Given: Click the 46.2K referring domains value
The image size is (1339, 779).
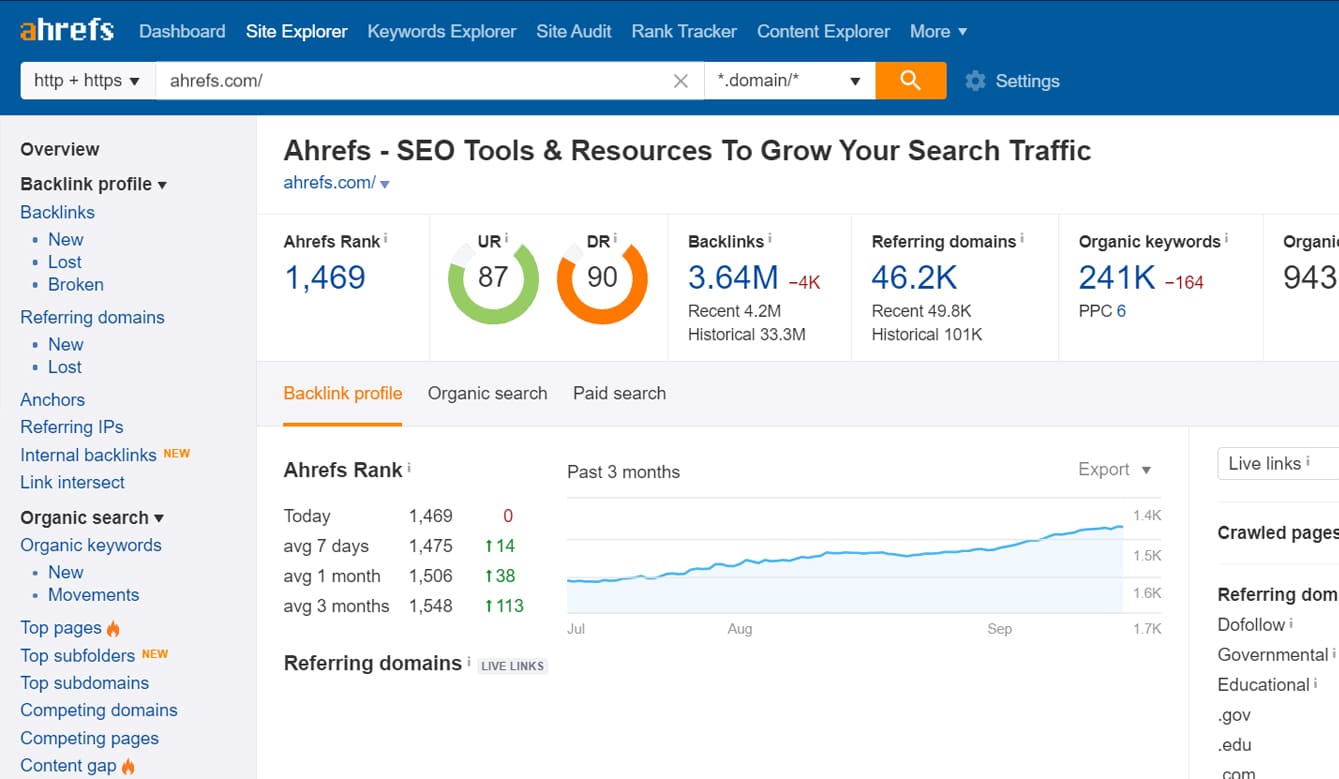Looking at the screenshot, I should tap(914, 277).
